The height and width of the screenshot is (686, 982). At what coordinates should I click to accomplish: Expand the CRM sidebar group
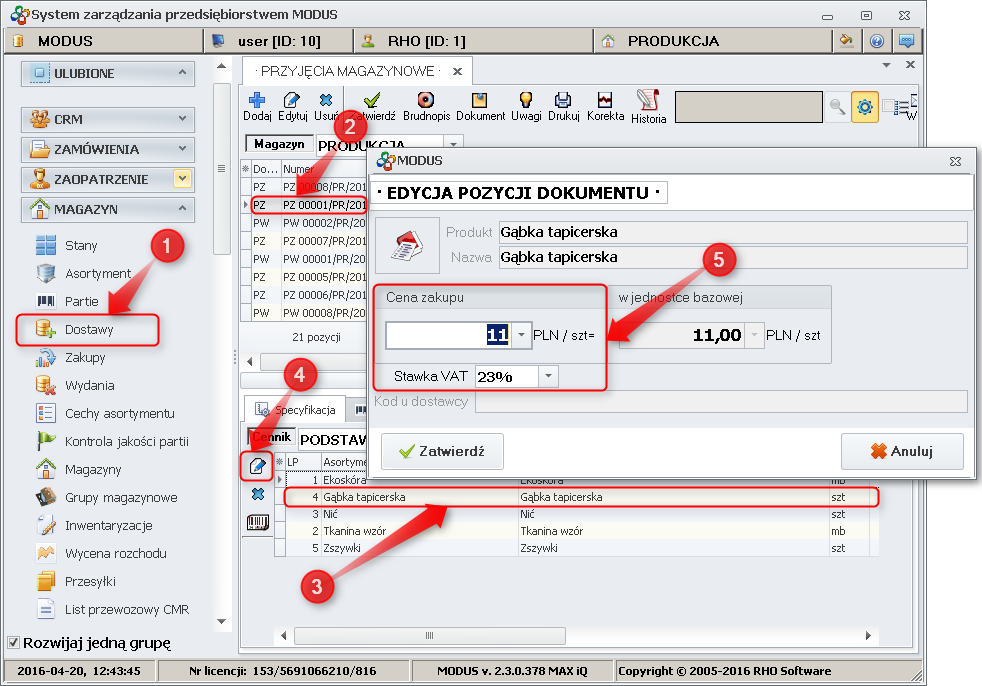pyautogui.click(x=182, y=119)
